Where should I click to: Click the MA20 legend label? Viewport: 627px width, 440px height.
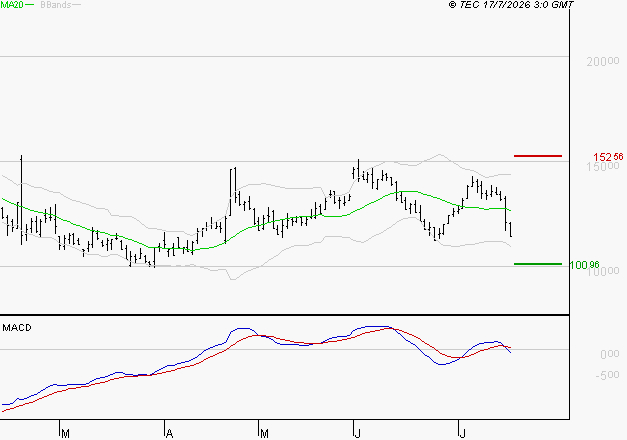tap(12, 5)
